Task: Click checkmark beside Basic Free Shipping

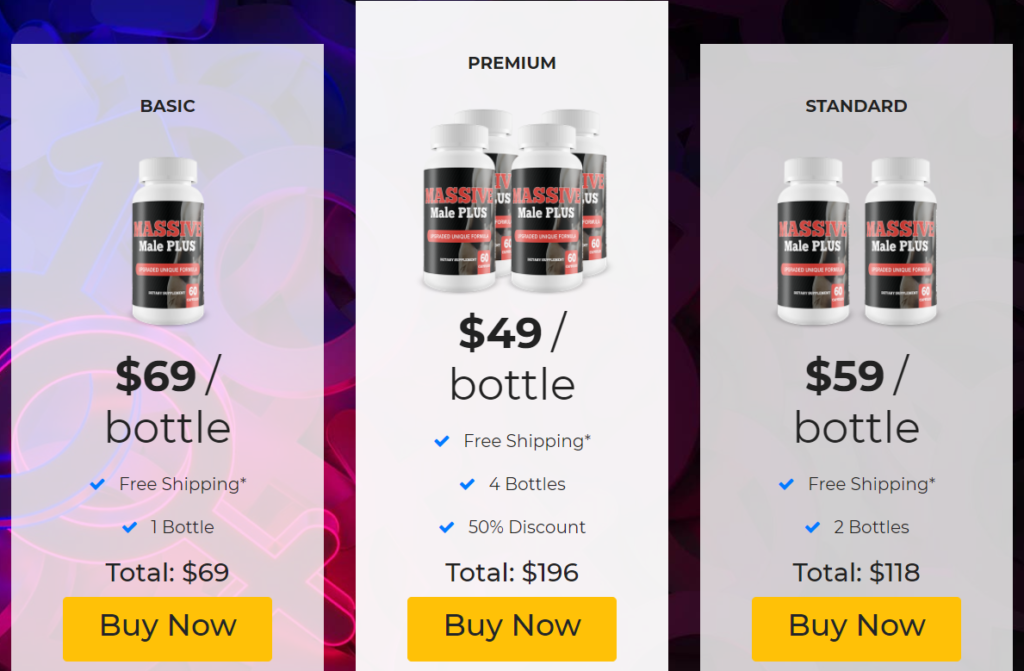Action: pos(97,484)
